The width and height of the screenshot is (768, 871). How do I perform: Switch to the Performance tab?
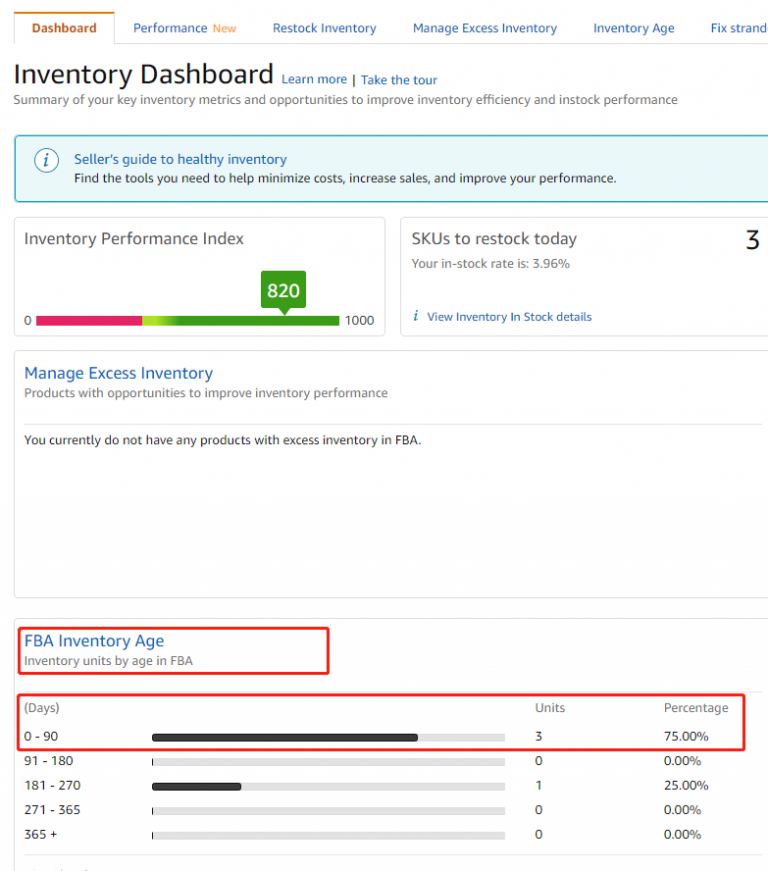pos(171,28)
